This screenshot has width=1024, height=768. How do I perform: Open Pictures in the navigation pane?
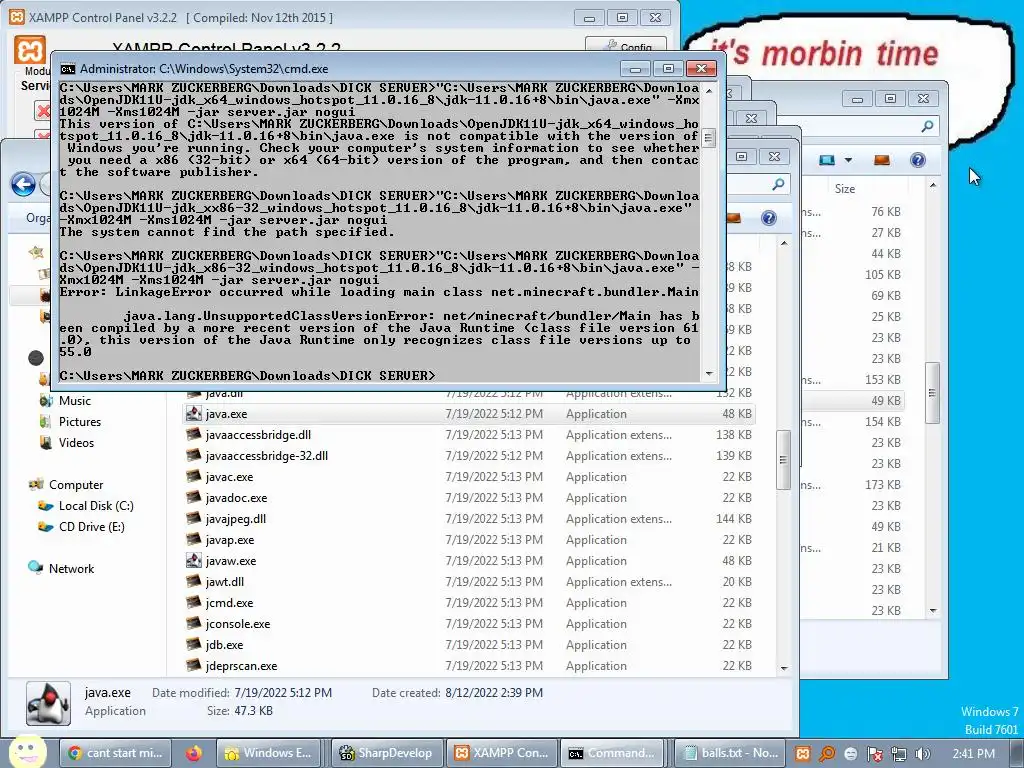[80, 422]
